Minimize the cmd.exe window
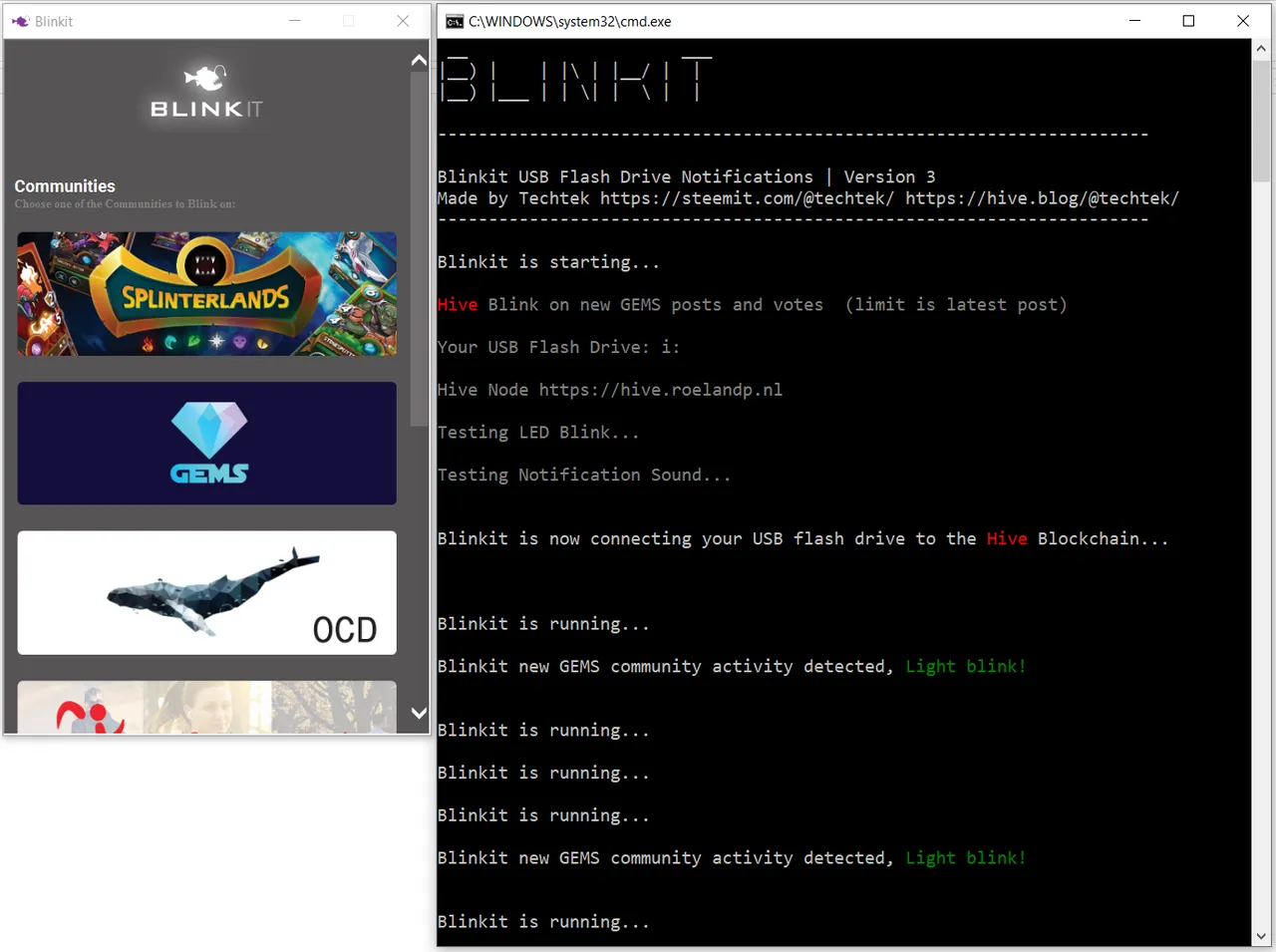This screenshot has height=952, width=1276. 1134,21
